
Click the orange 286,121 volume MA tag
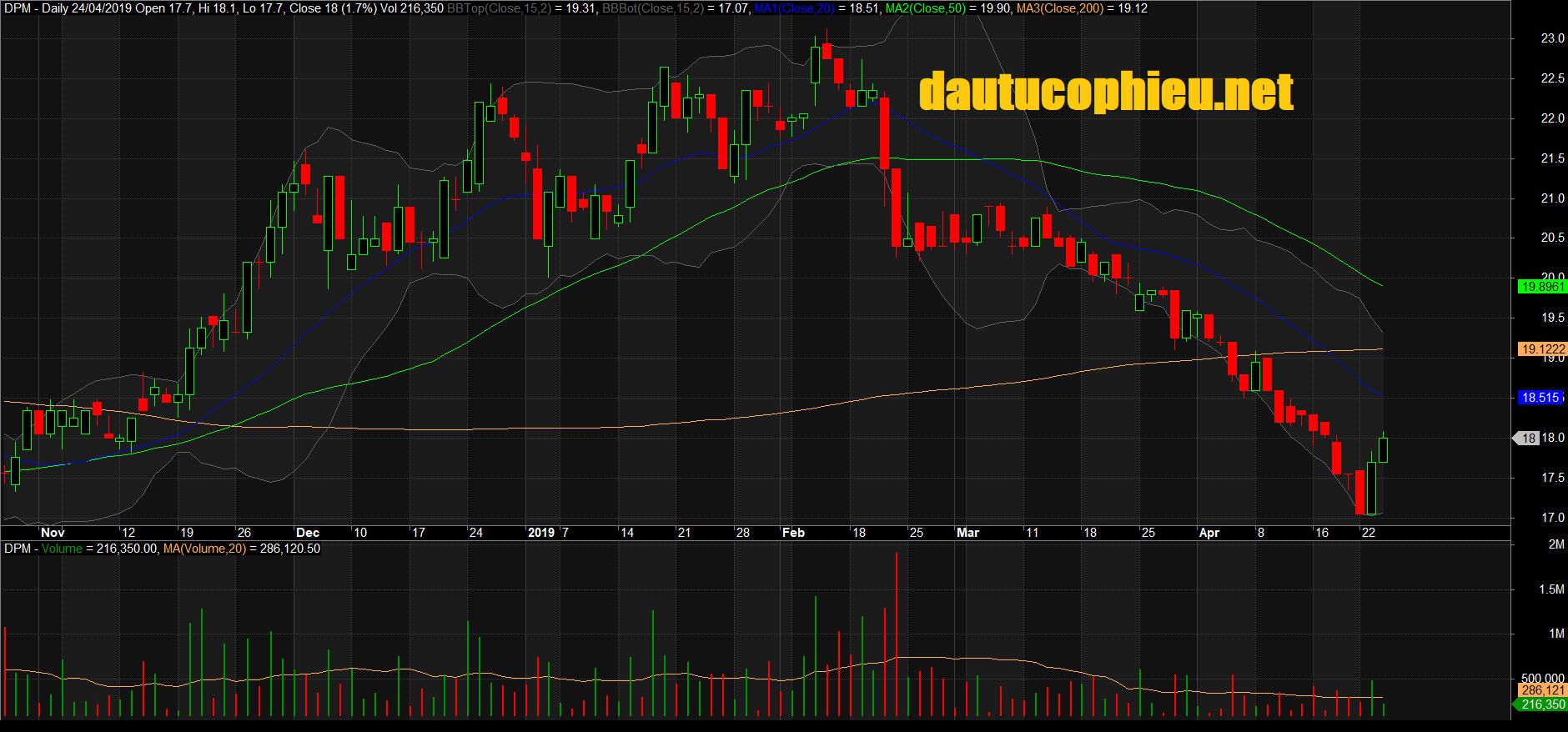tap(1543, 690)
